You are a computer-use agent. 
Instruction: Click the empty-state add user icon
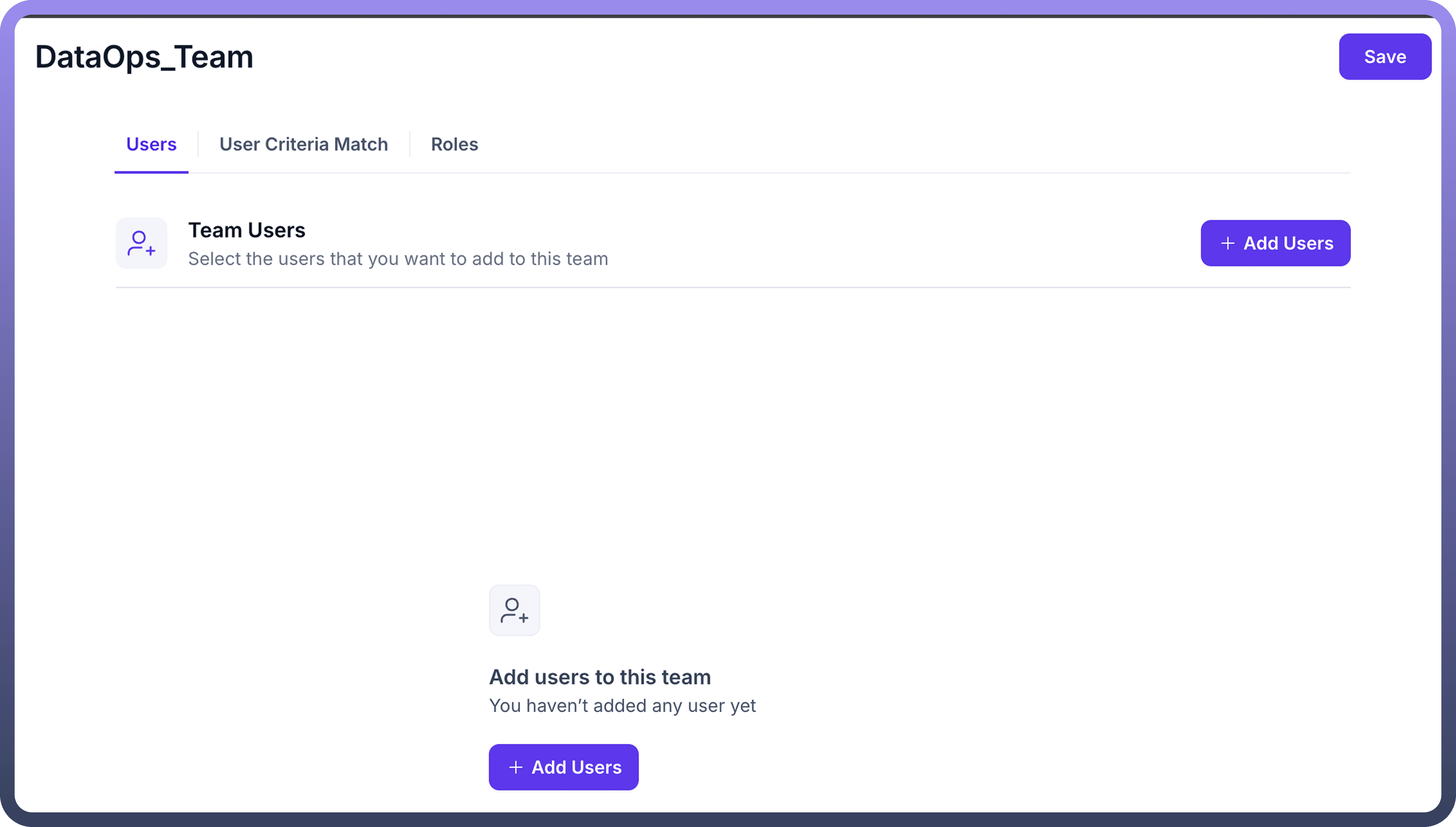pos(514,610)
